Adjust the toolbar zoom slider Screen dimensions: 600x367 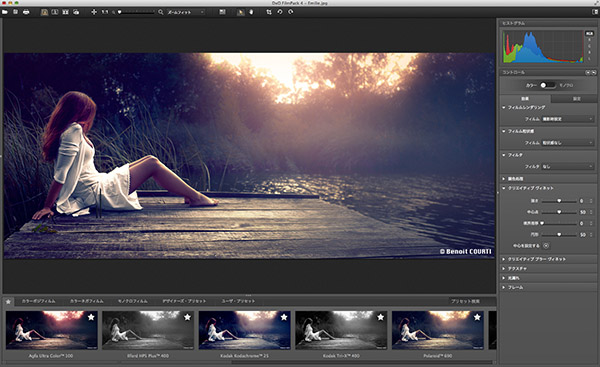pyautogui.click(x=136, y=12)
